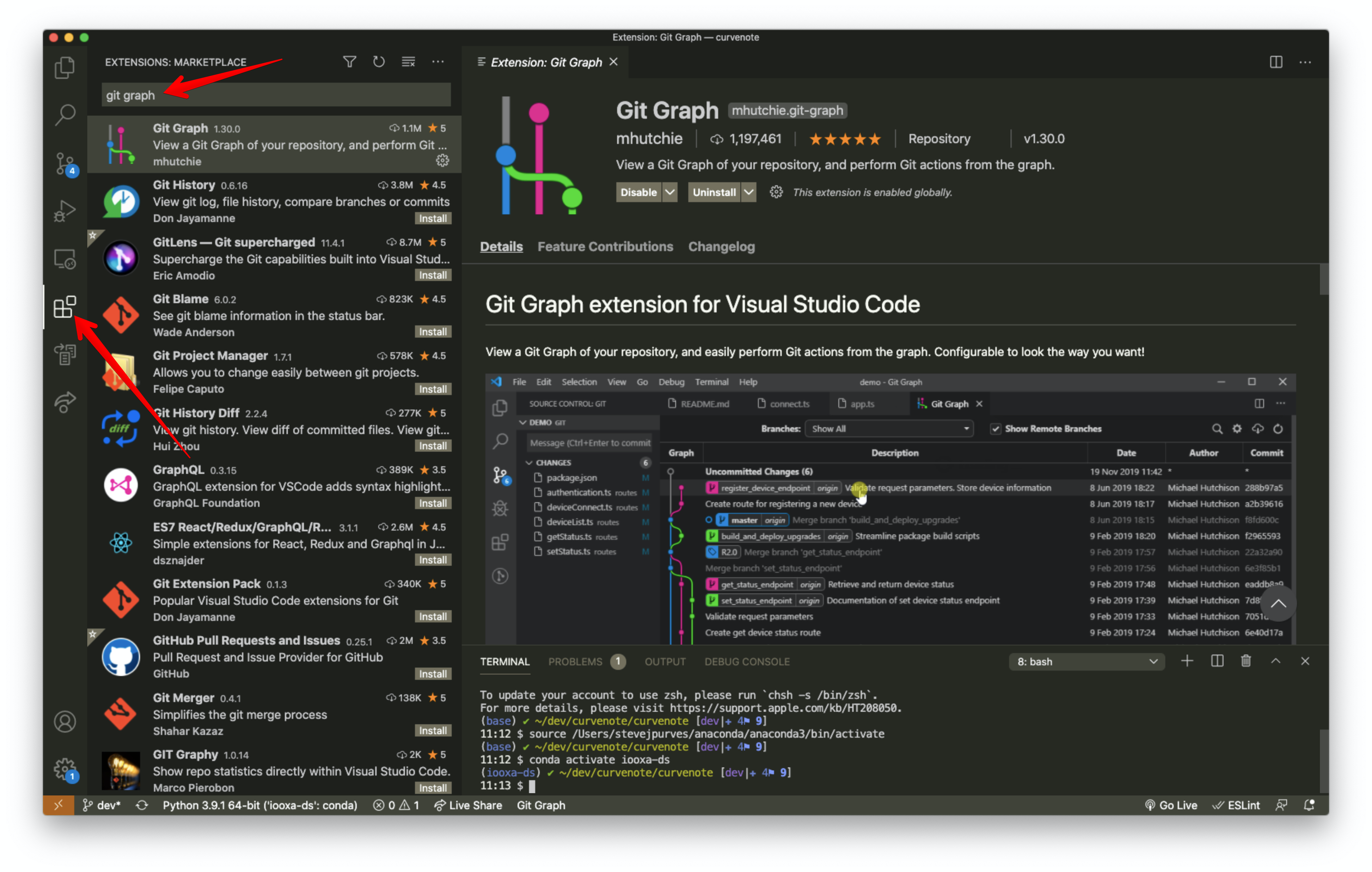Select the DEBUG CONSOLE panel tab
The height and width of the screenshot is (872, 1372).
point(747,661)
